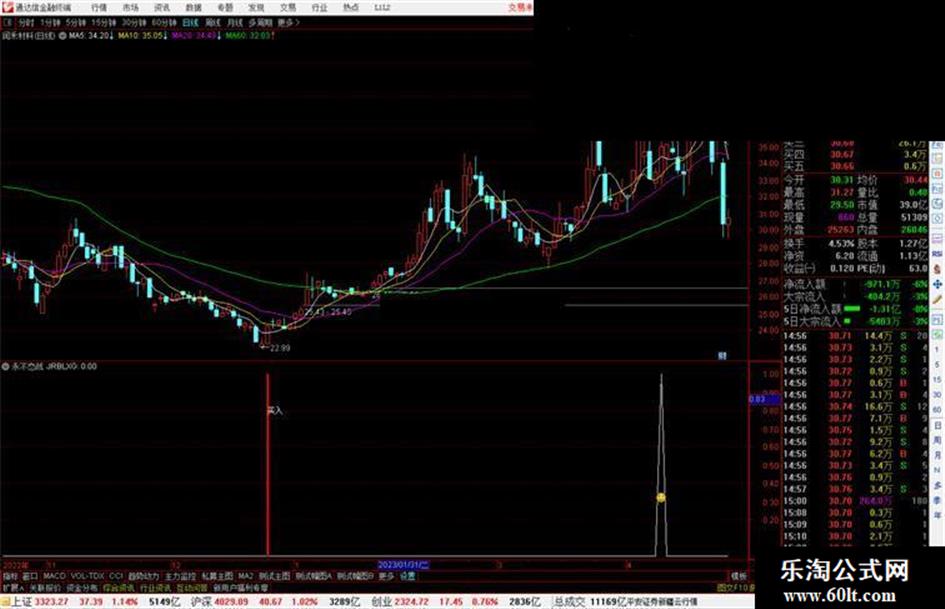Viewport: 945px width, 609px height.
Task: Select the pencil drawing tool in sidebar
Action: (937, 299)
